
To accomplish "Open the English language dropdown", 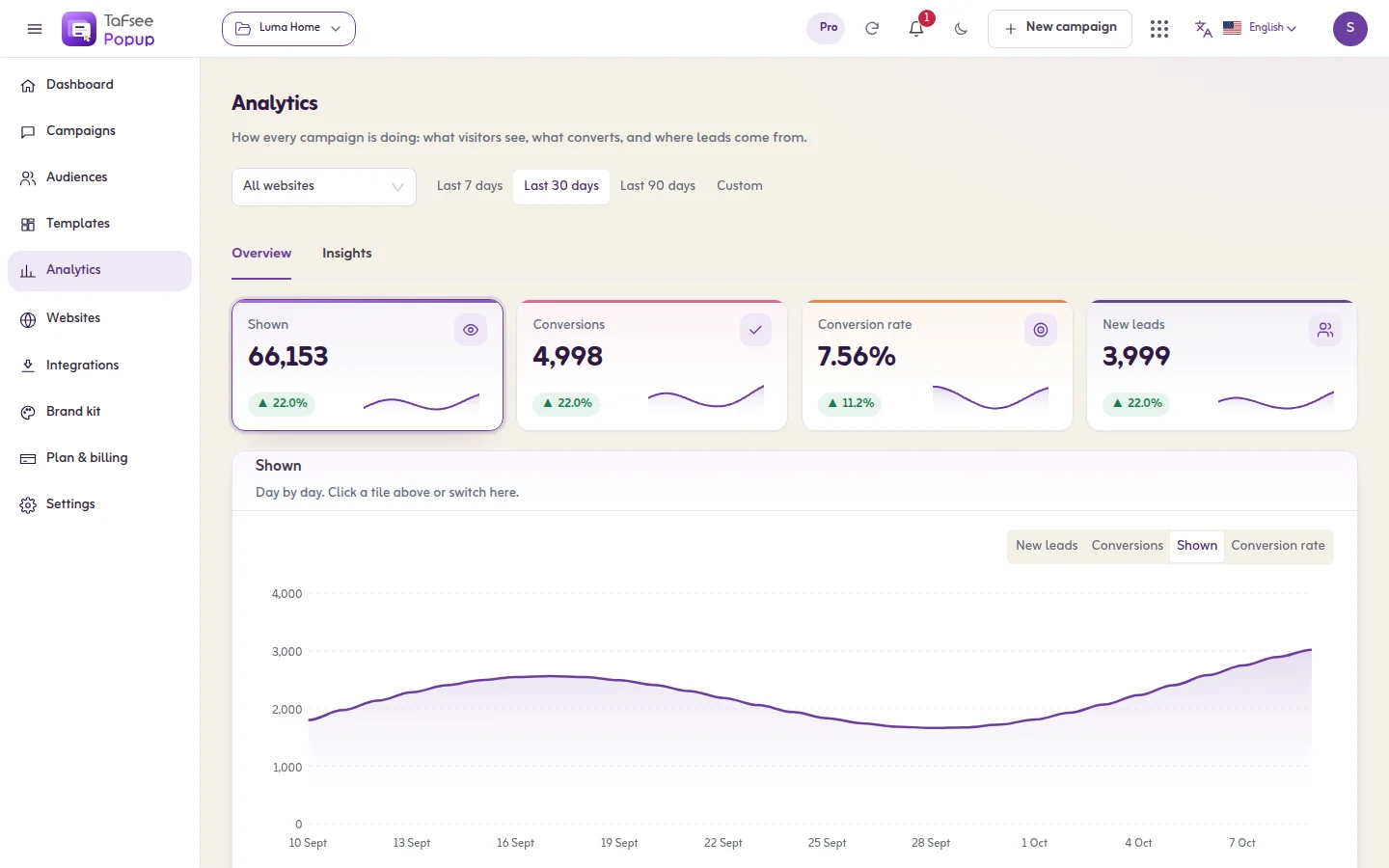I will pos(1262,28).
